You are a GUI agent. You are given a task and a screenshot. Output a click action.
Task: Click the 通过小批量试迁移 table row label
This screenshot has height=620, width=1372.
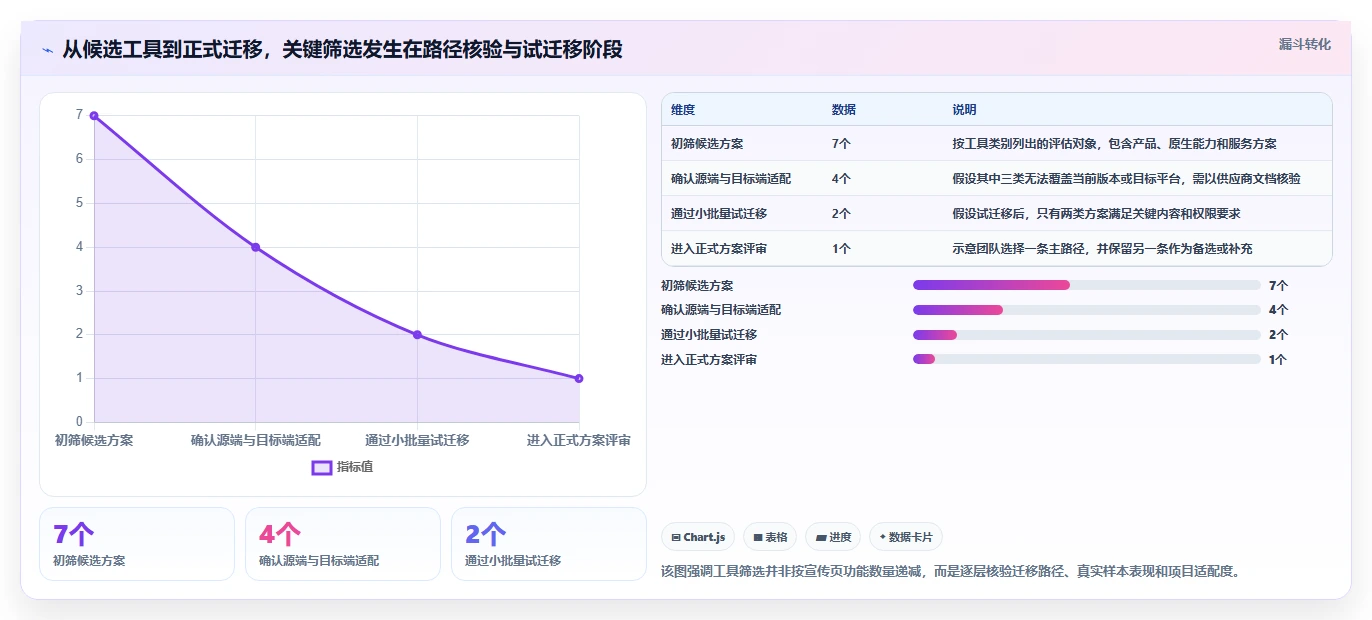pos(719,214)
